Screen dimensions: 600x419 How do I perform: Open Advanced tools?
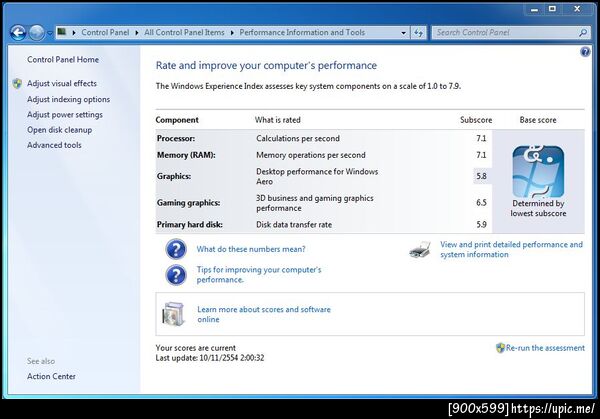[x=54, y=145]
